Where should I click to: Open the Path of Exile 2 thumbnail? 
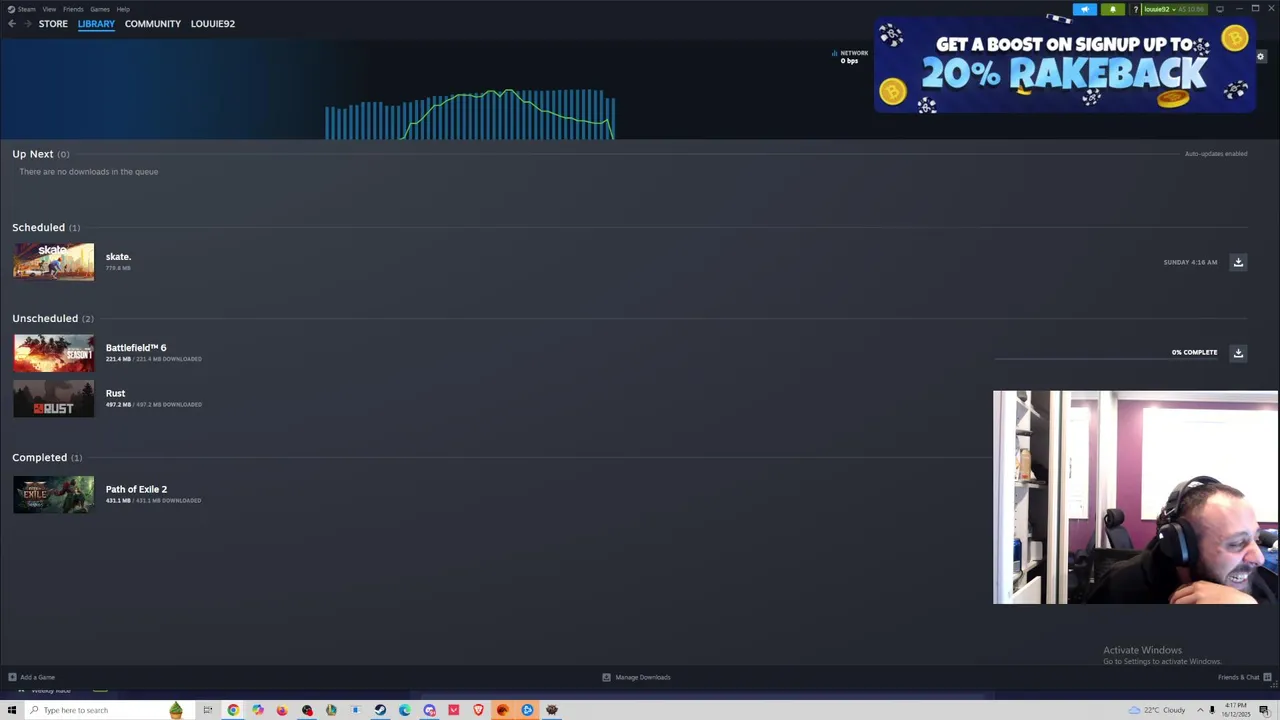coord(54,494)
